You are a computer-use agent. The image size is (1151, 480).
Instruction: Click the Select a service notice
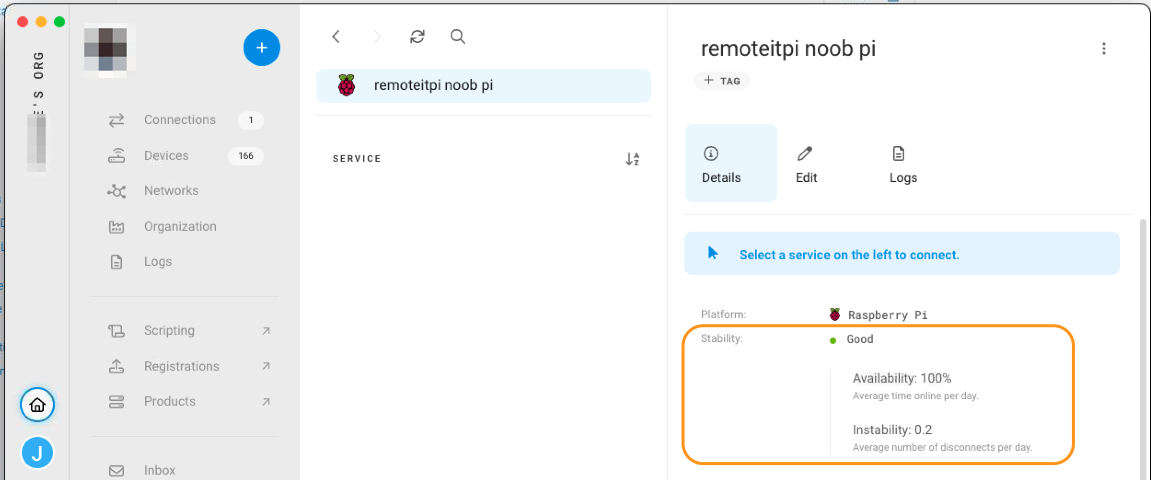pos(901,254)
